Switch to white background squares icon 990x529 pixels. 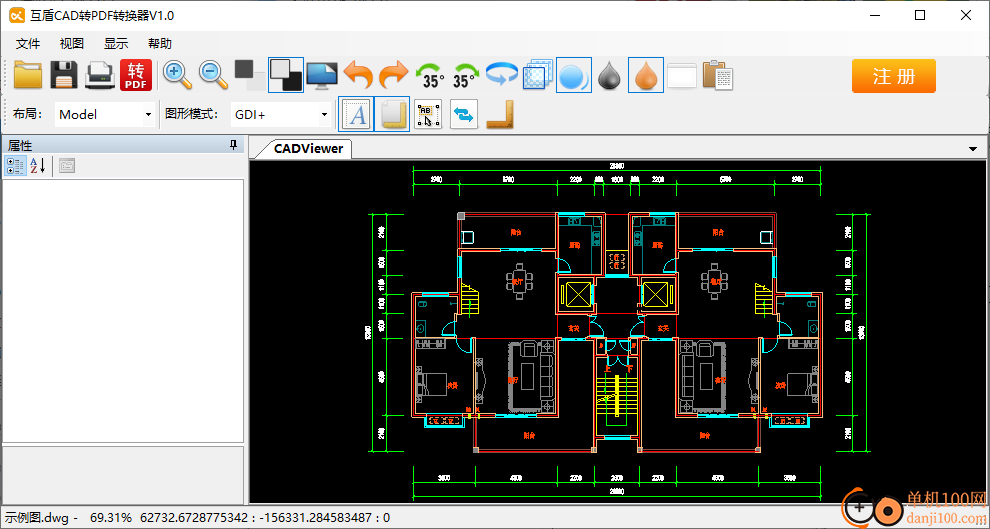(x=249, y=75)
